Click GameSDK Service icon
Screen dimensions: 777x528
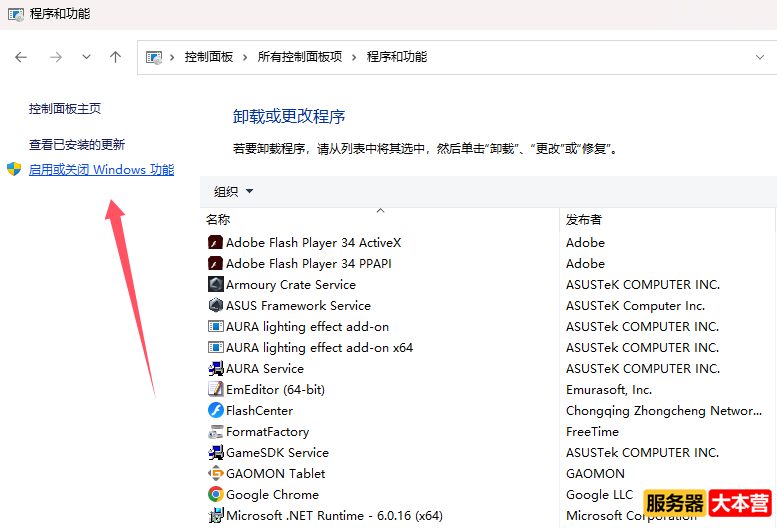(x=216, y=452)
